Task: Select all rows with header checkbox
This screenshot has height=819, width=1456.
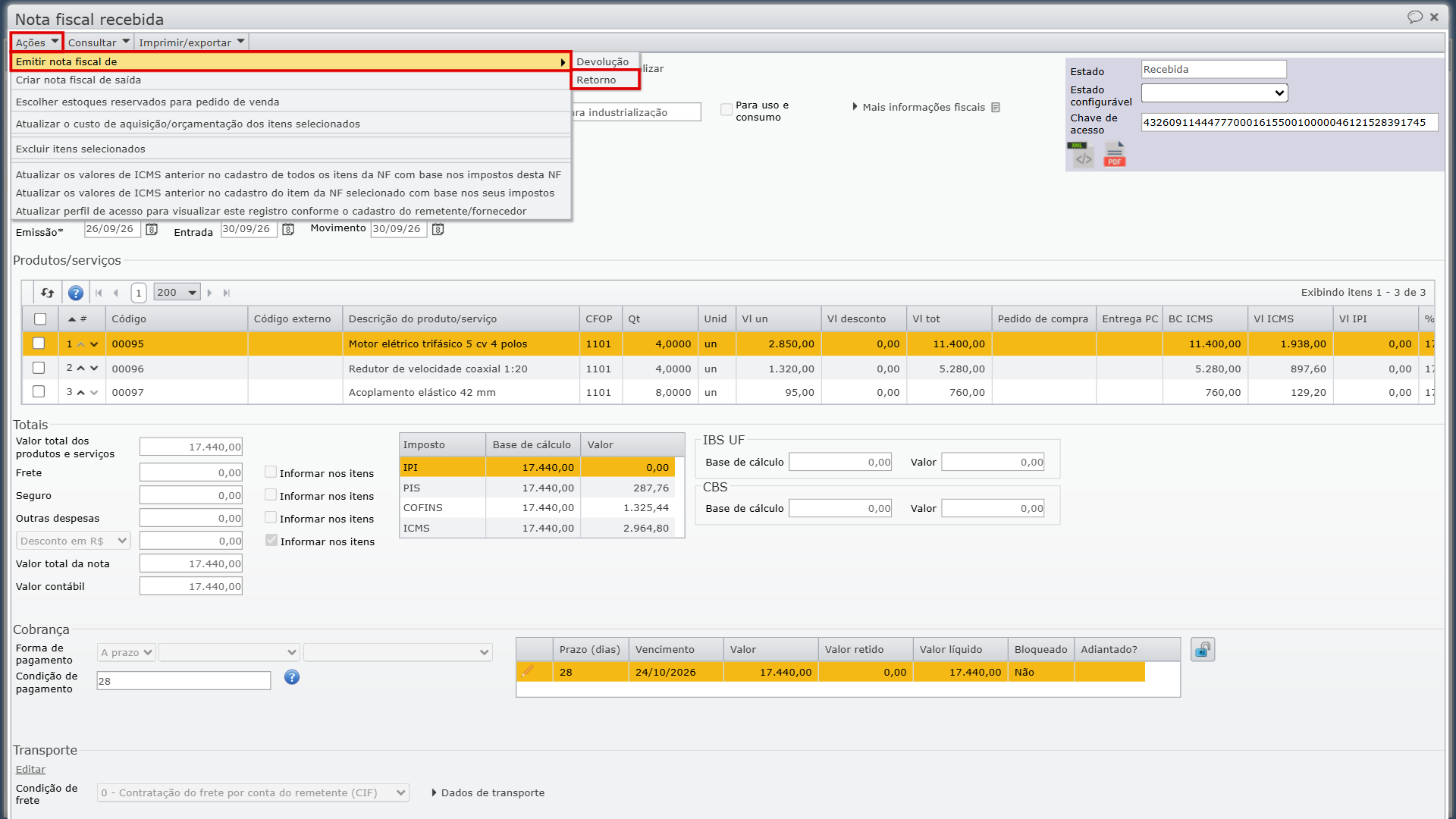Action: tap(40, 319)
